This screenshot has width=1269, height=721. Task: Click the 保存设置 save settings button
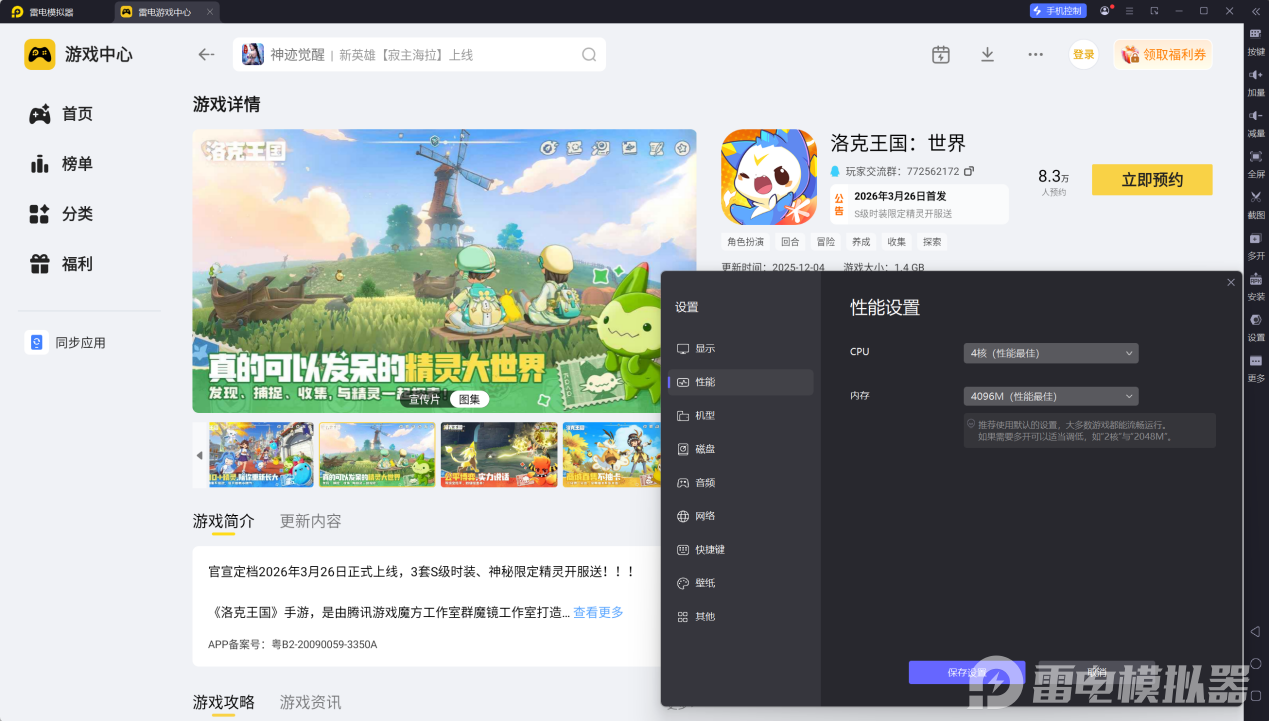click(967, 672)
